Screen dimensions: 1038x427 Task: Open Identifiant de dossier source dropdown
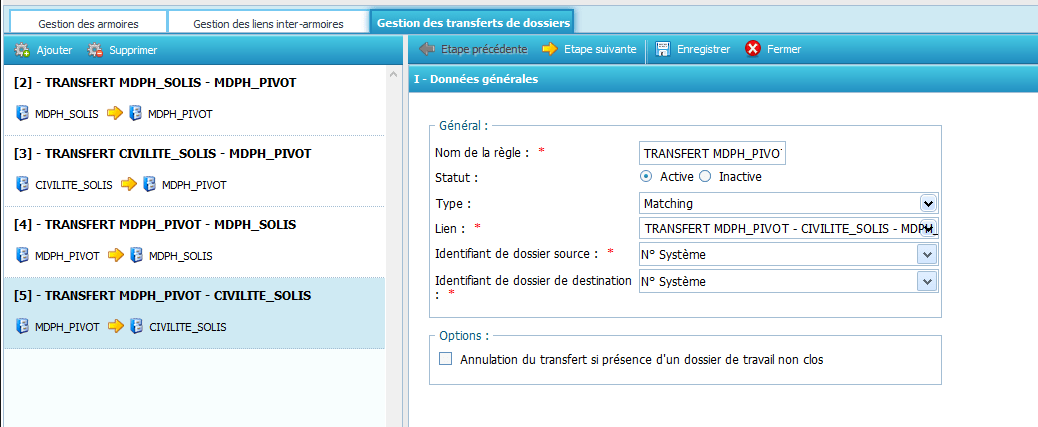point(927,255)
